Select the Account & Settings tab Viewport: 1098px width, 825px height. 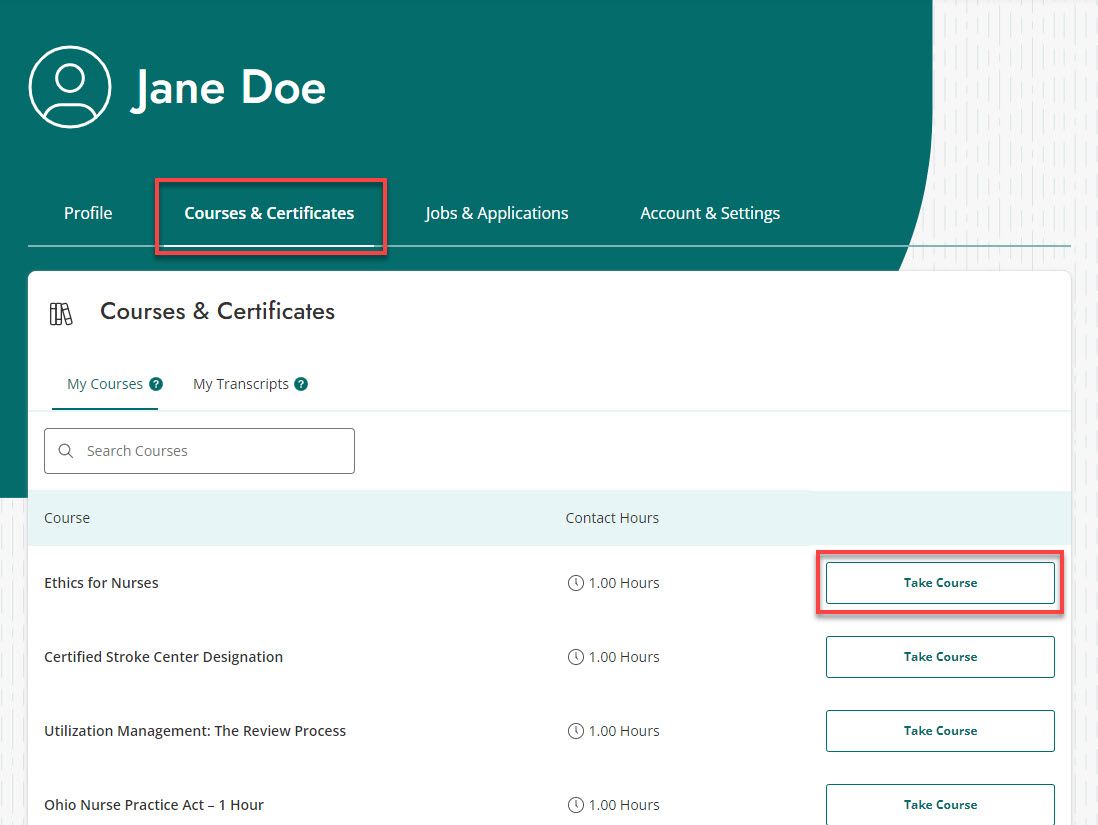point(710,213)
